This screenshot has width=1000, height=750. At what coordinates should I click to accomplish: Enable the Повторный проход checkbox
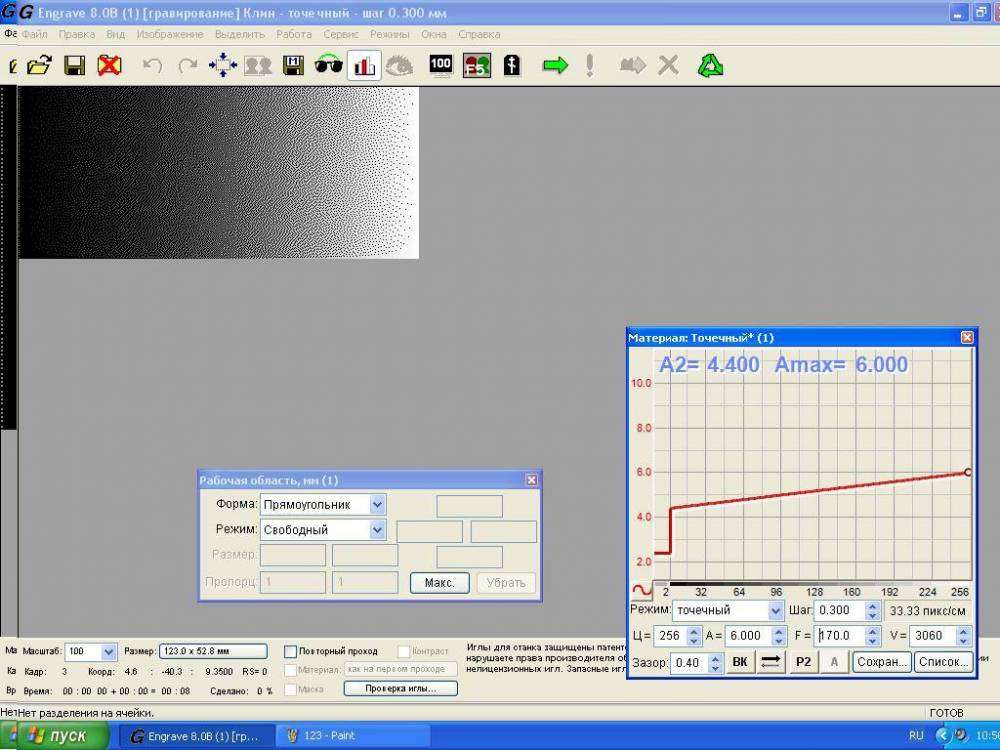[291, 651]
